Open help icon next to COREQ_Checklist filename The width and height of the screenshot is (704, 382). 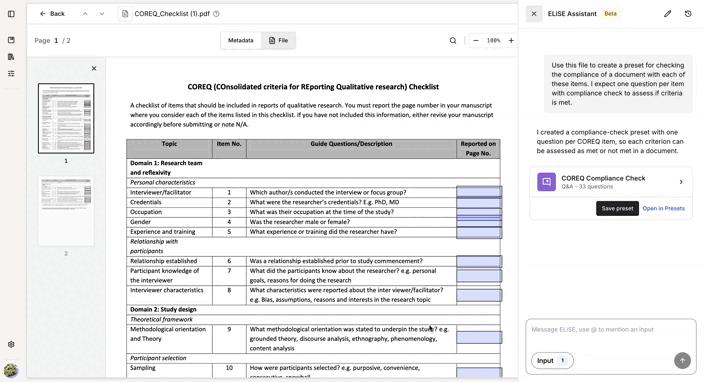tap(216, 14)
